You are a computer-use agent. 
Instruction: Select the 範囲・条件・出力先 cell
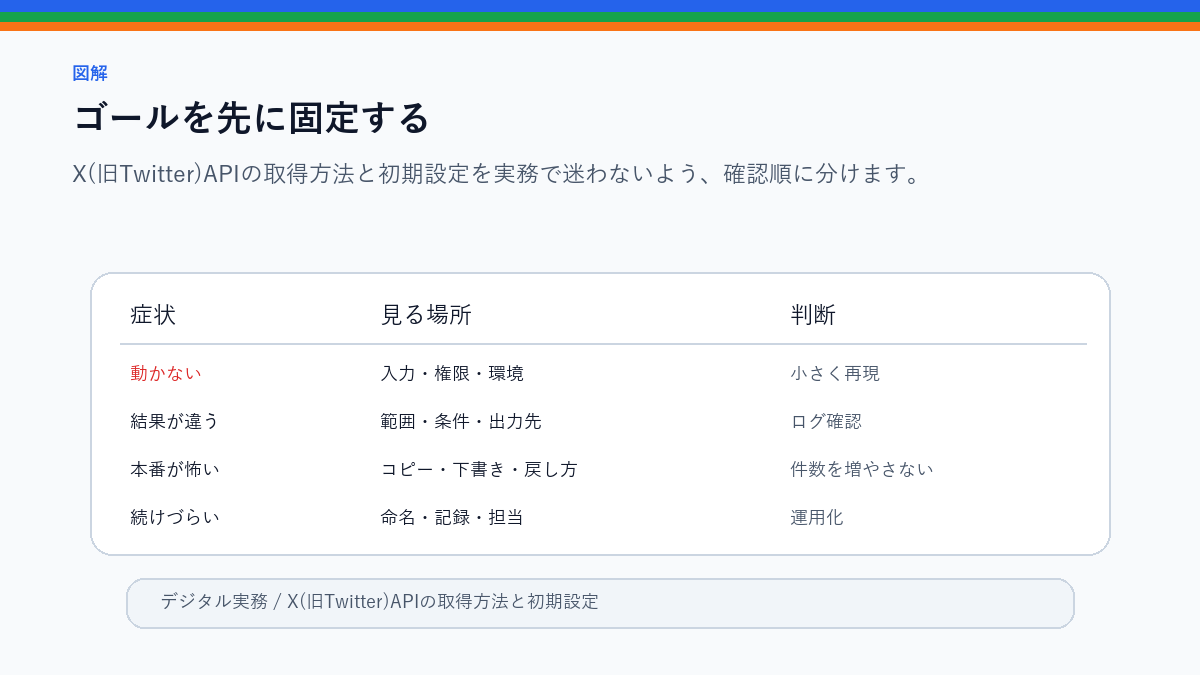[461, 421]
